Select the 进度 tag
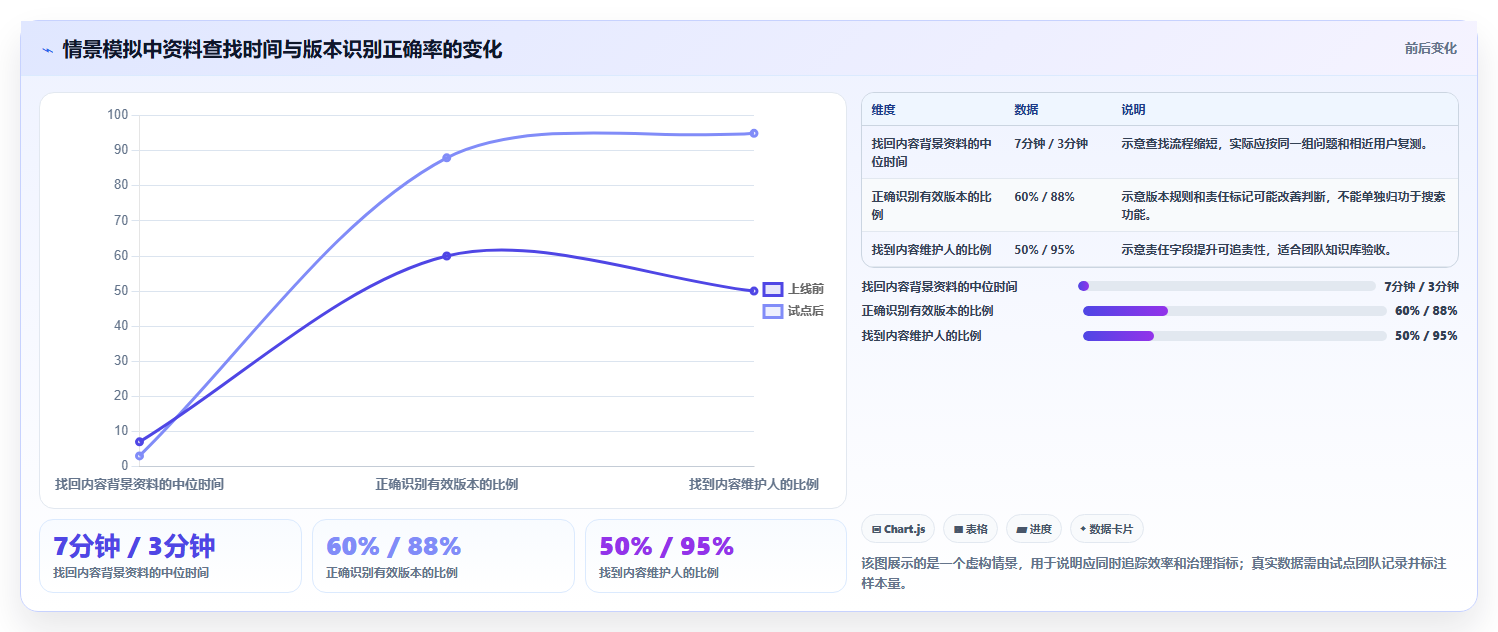This screenshot has height=632, width=1498. pos(1034,529)
